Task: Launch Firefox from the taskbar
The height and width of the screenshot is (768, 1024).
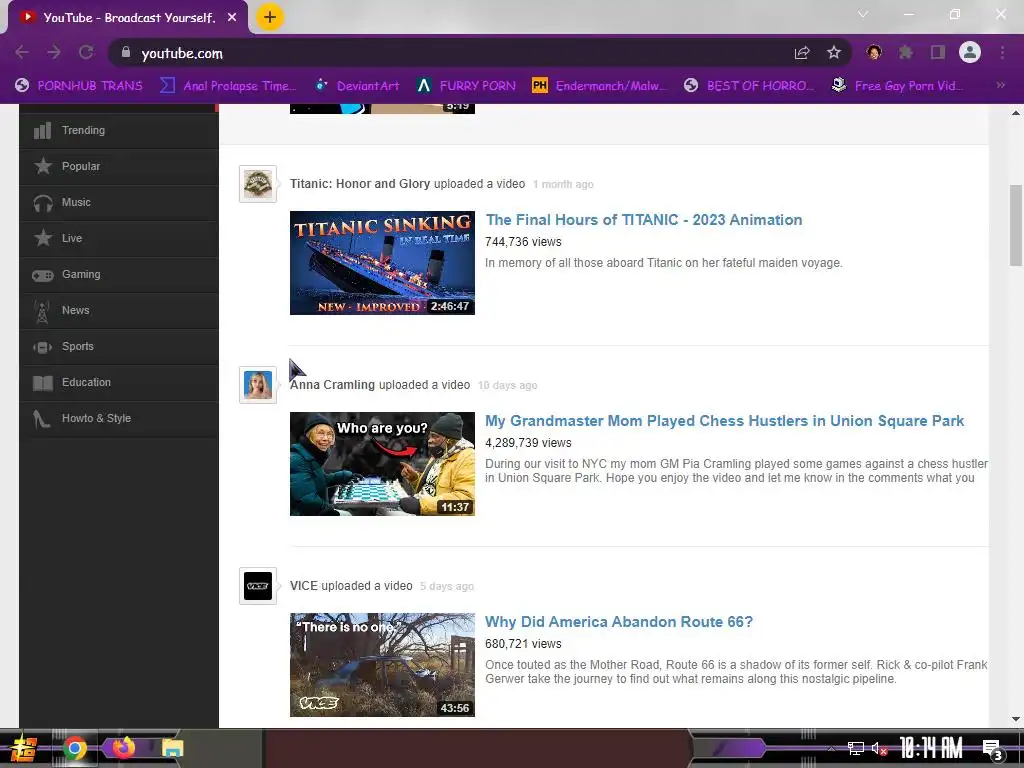Action: pos(123,747)
